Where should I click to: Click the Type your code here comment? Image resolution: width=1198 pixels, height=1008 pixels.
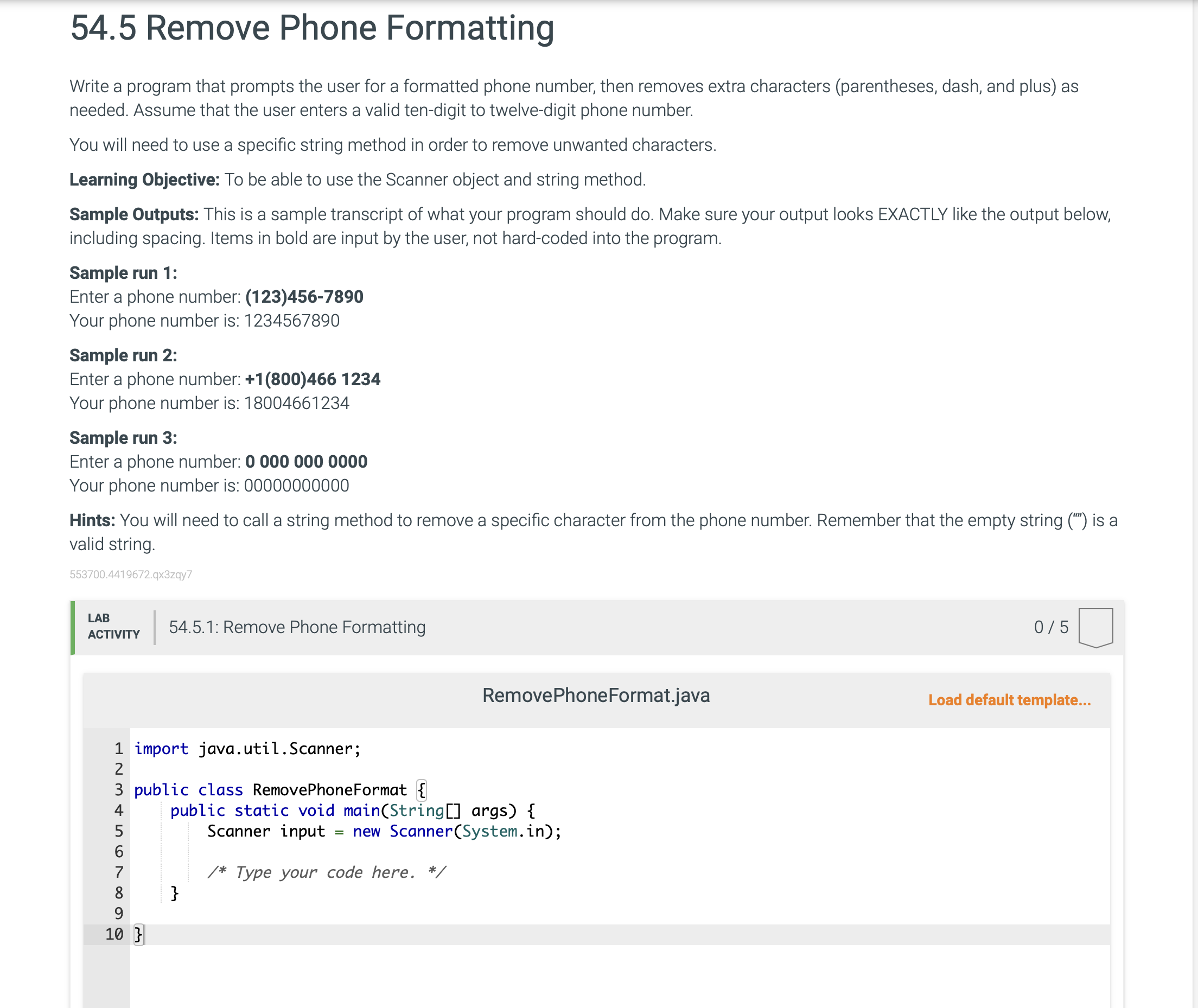(327, 872)
